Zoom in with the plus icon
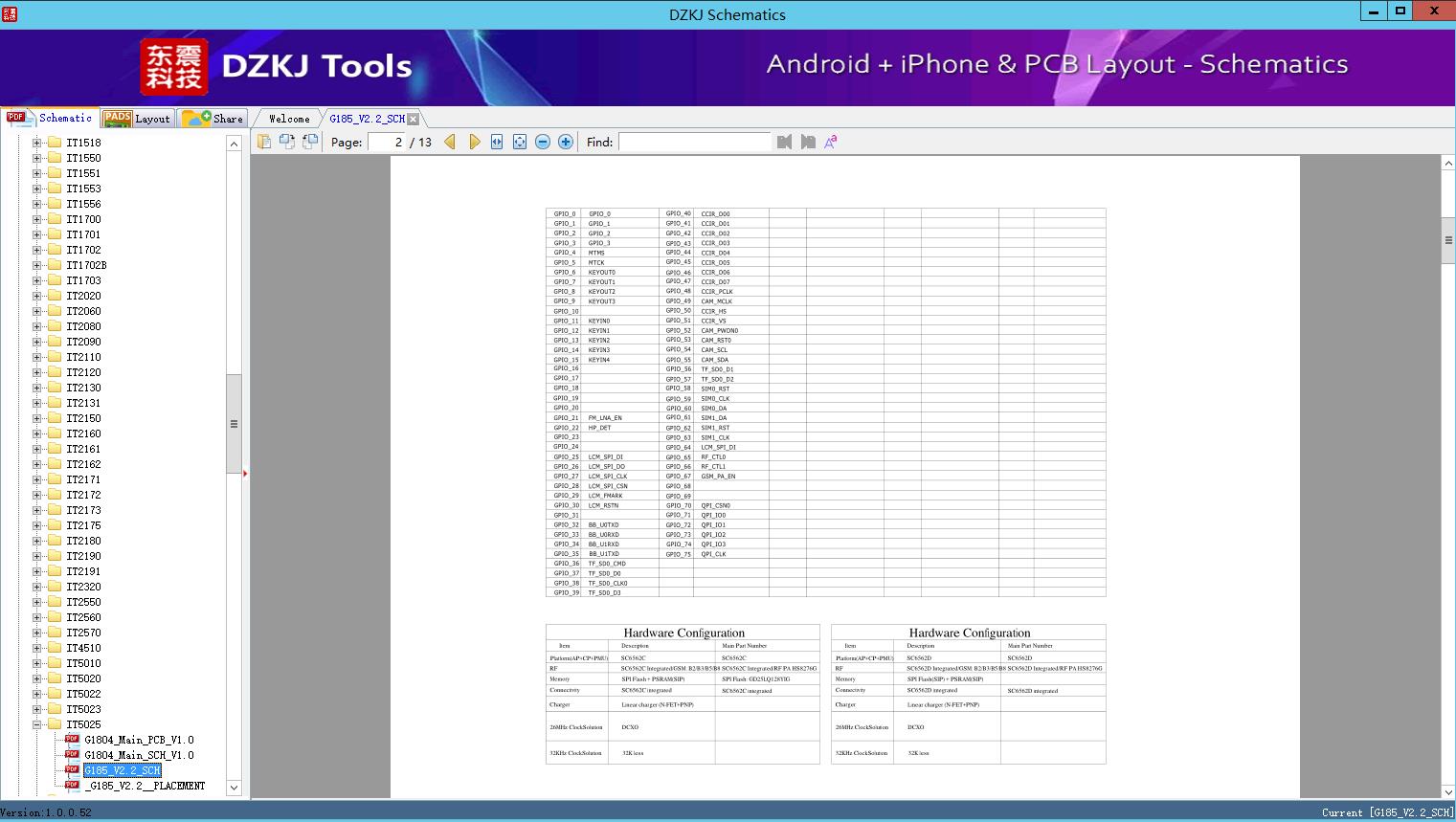 click(x=566, y=142)
